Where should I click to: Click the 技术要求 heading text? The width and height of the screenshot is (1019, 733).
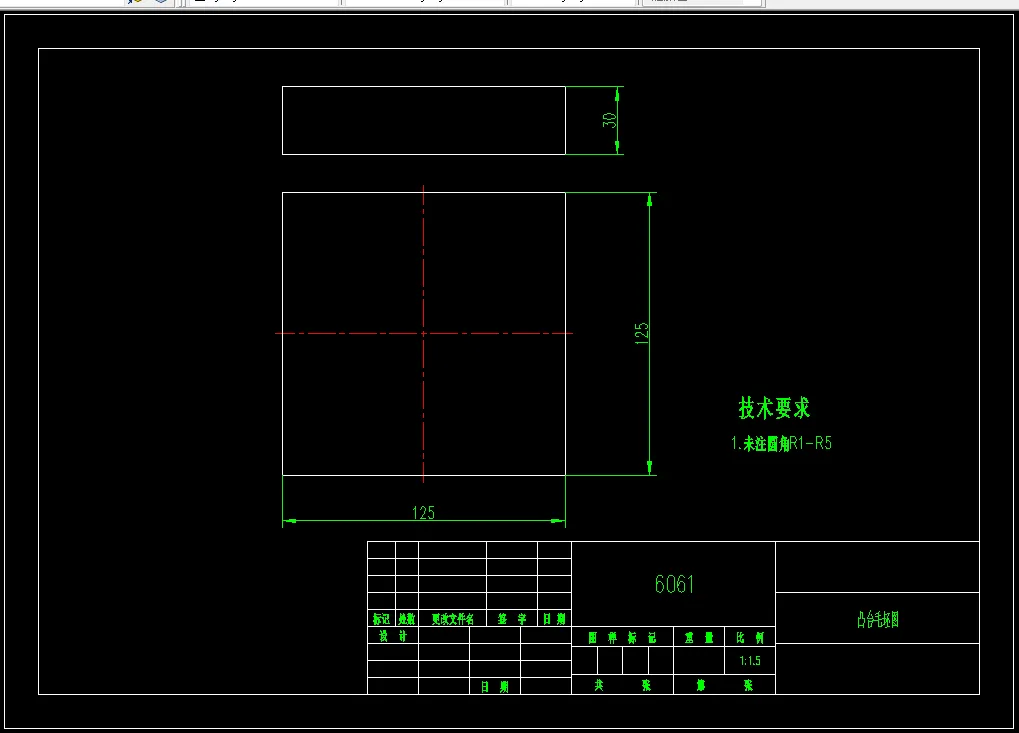[x=774, y=408]
